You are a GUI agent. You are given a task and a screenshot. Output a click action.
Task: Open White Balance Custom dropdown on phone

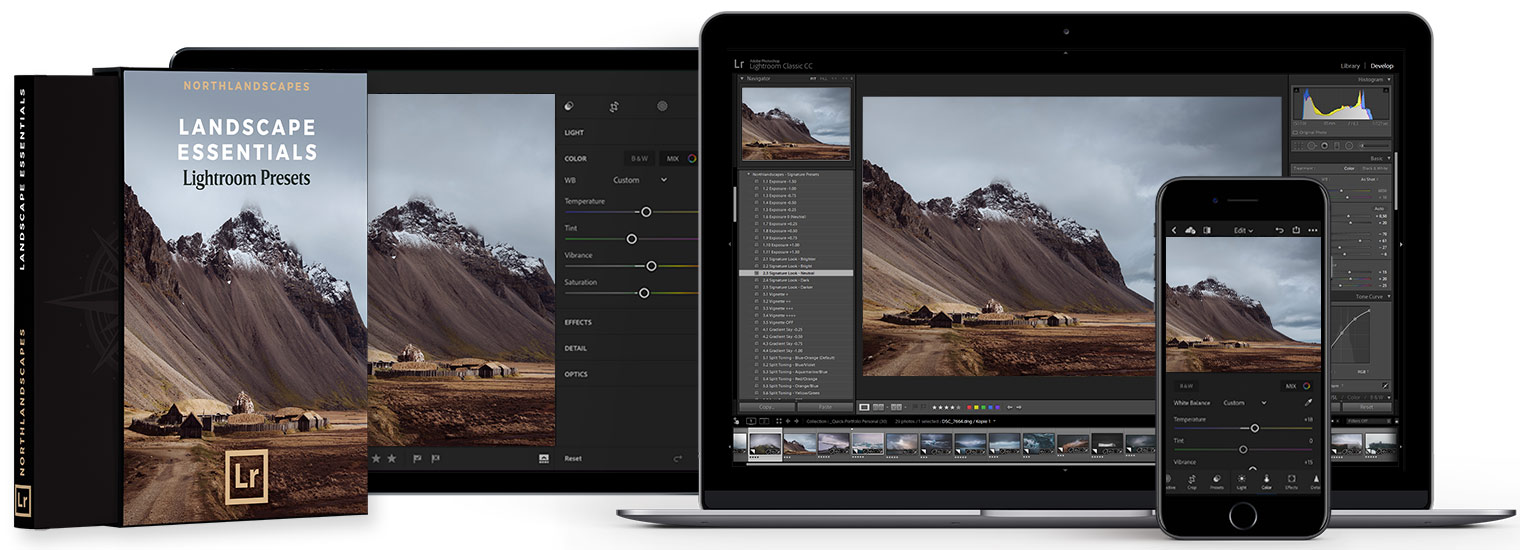click(x=1244, y=403)
